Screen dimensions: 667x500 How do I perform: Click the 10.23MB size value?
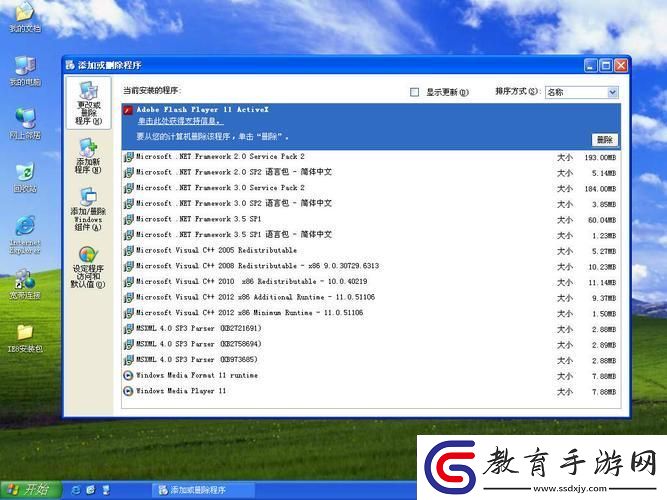tap(602, 267)
